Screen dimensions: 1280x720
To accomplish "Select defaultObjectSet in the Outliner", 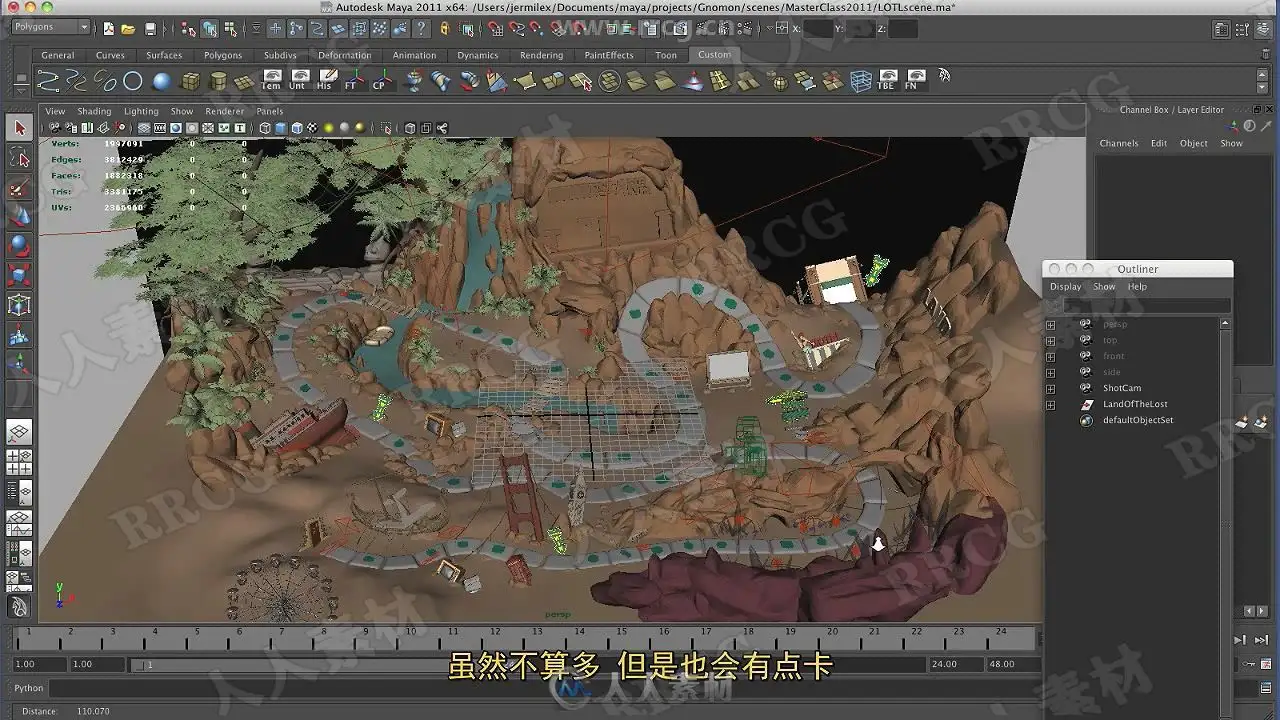I will coord(1137,420).
